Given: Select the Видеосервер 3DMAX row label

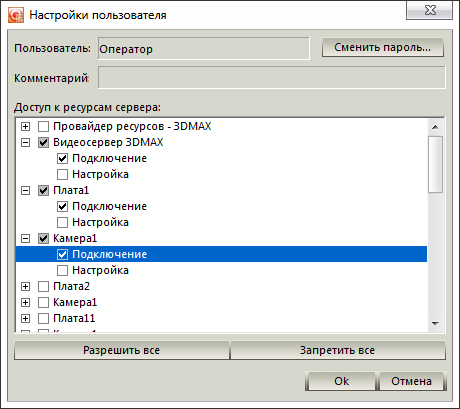Looking at the screenshot, I should click(x=108, y=142).
